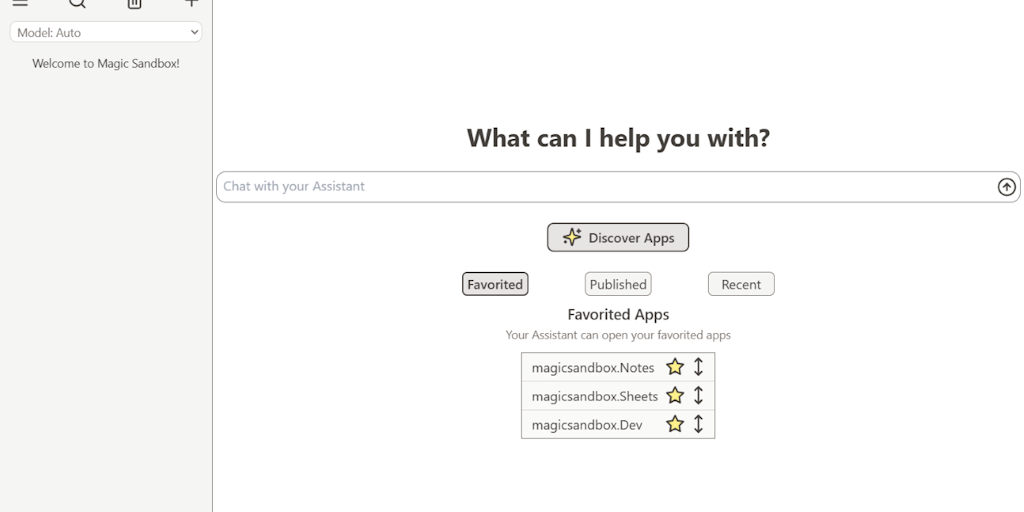Toggle favorite star for magicsandbox.Dev
Viewport: 1024px width, 512px height.
[x=675, y=424]
